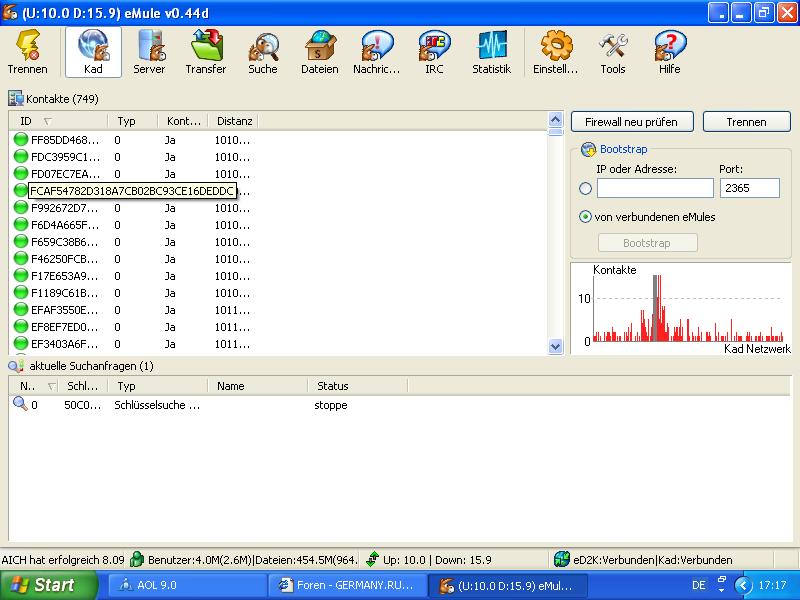Expand hidden tray icons arrow
This screenshot has height=600, width=800.
tap(743, 585)
